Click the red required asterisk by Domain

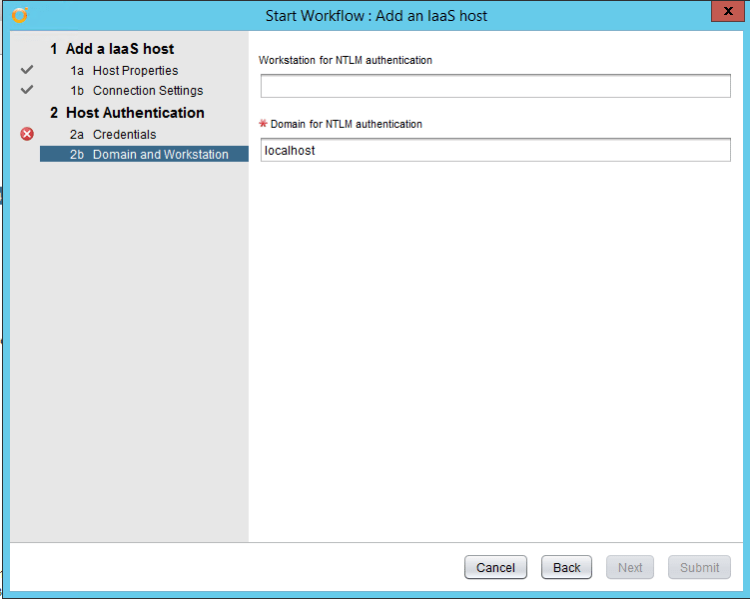(x=264, y=125)
